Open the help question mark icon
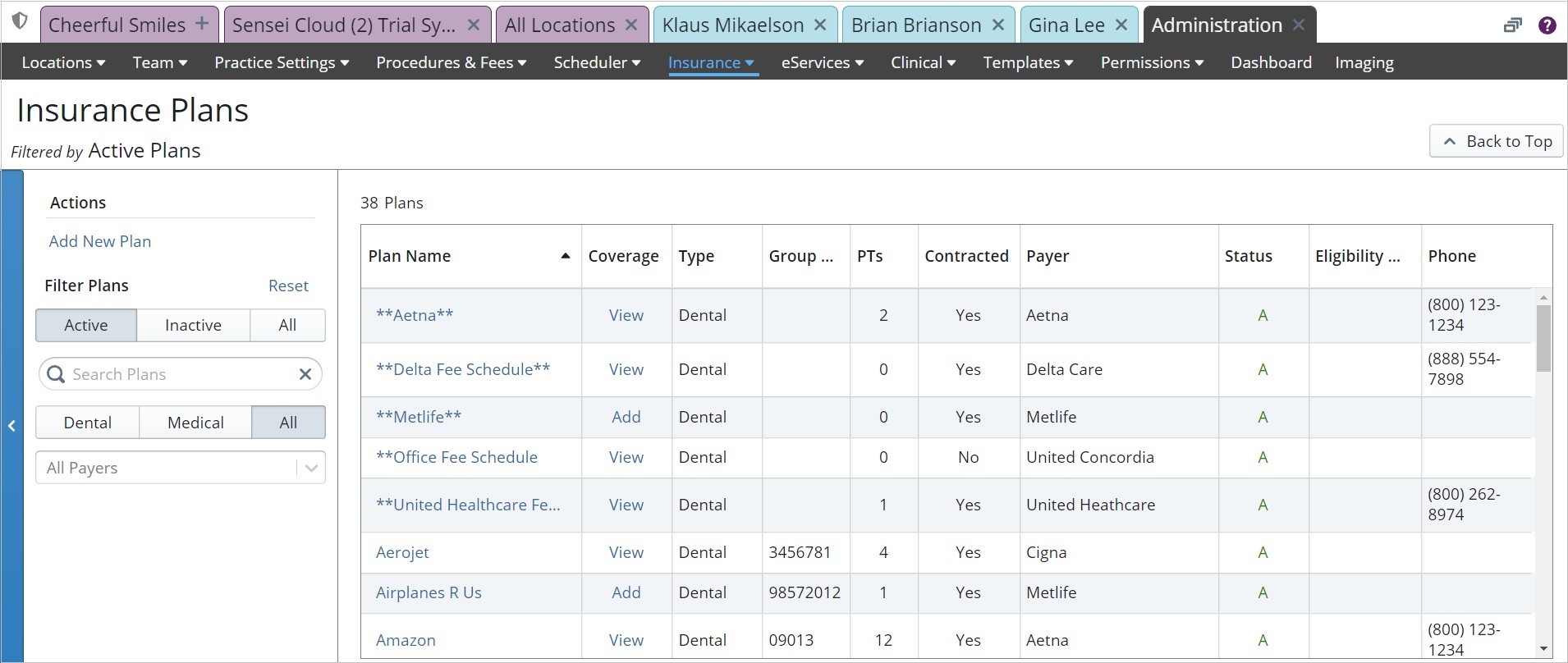The width and height of the screenshot is (1568, 663). [1547, 25]
